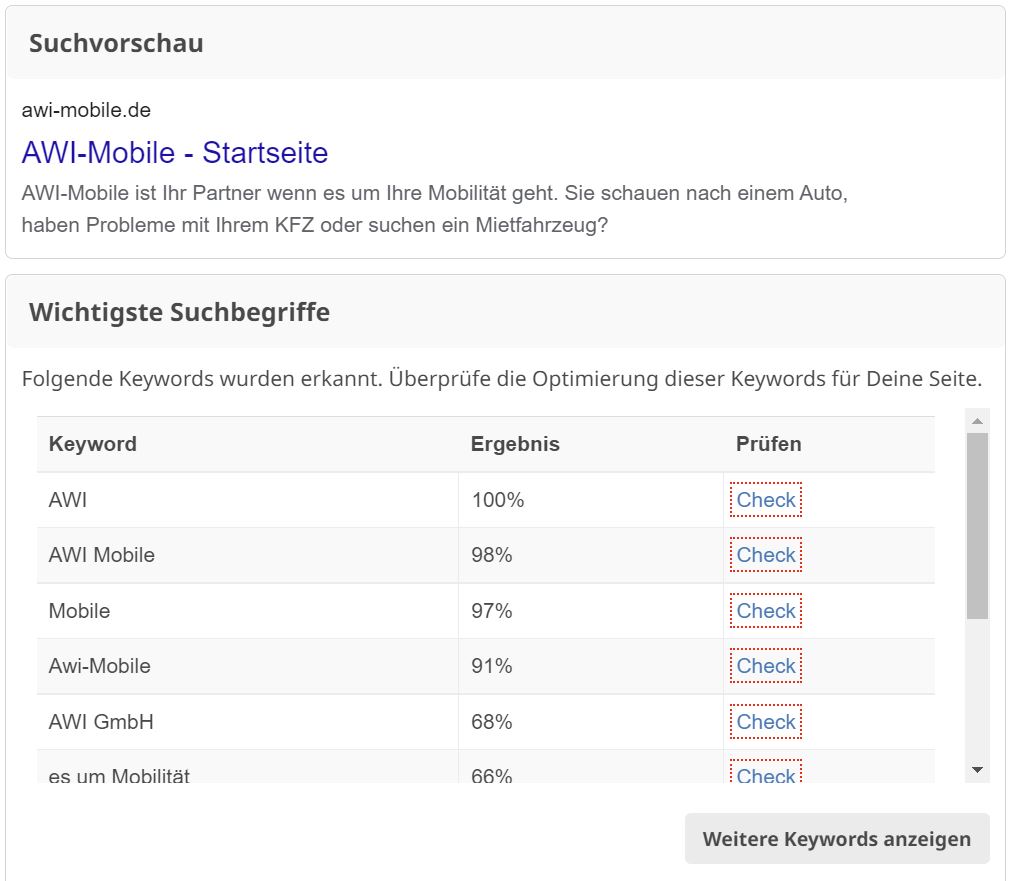Click the 100% result value
The image size is (1009, 881).
[497, 500]
